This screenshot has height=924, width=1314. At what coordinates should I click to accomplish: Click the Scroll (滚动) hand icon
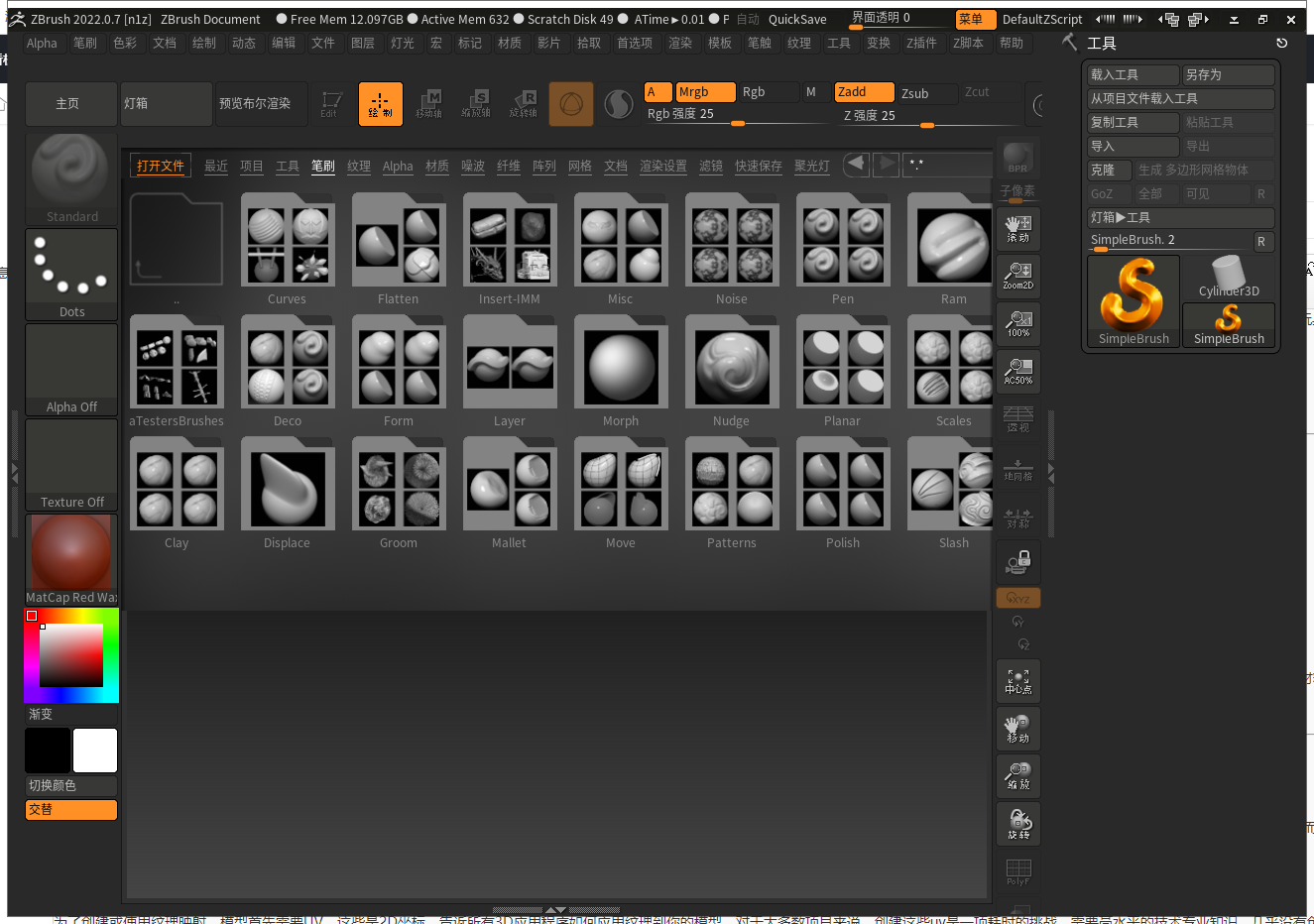(1018, 228)
